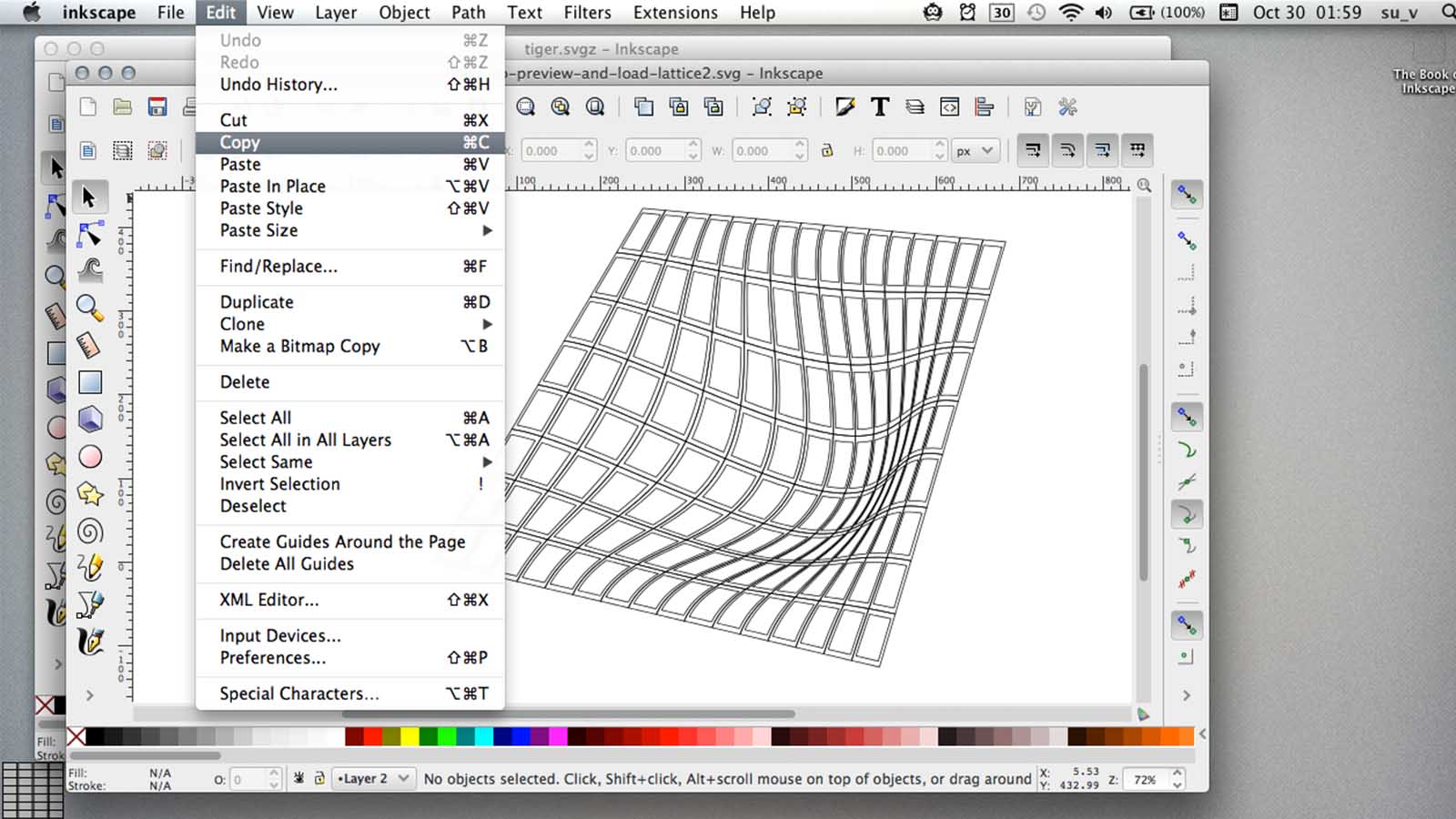Open Fill and Stroke dialog icon
The image size is (1456, 819).
coord(845,107)
